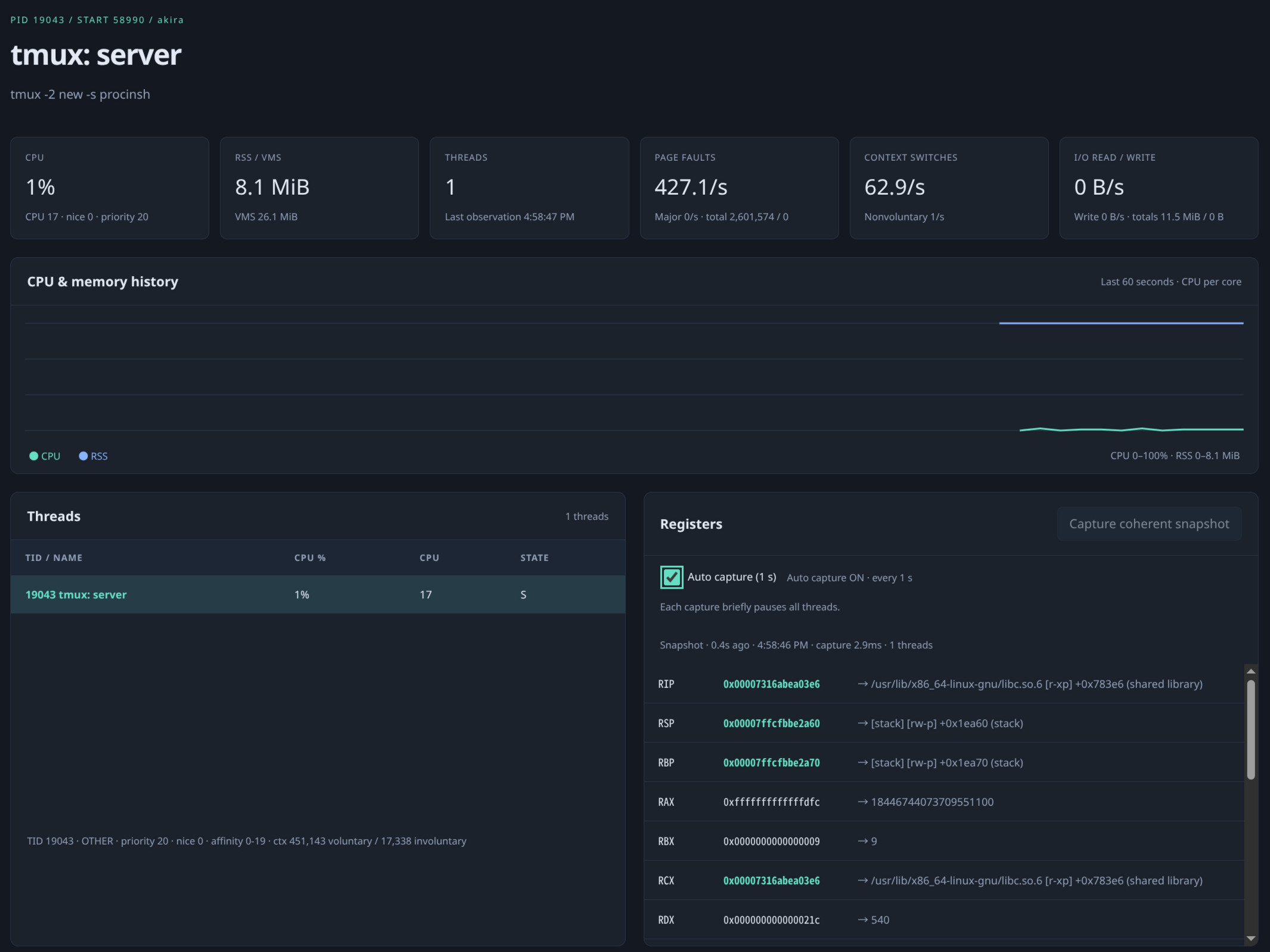Click the CPU 0–100% · RSS 0–8.1 MiB scale label
Image resolution: width=1270 pixels, height=952 pixels.
pos(1175,456)
